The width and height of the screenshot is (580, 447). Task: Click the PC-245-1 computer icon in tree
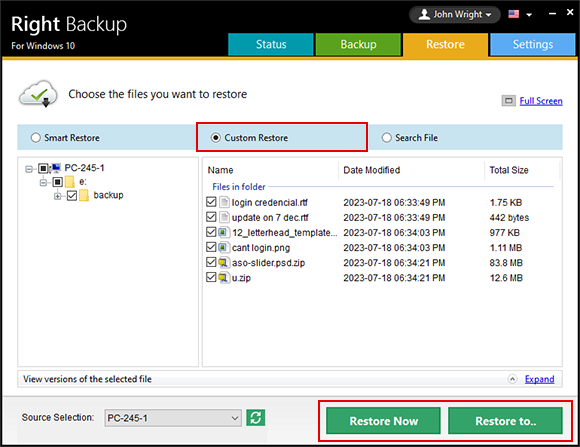point(56,168)
